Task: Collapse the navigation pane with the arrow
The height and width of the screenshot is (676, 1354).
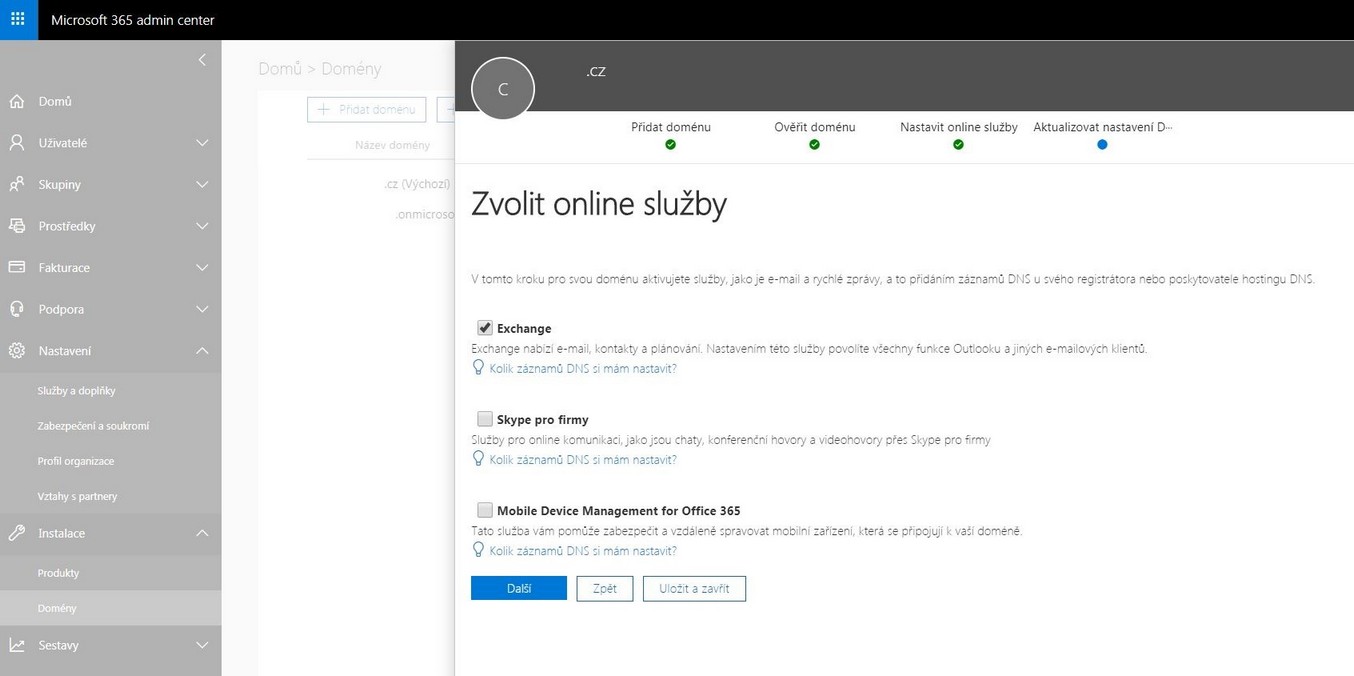Action: pyautogui.click(x=202, y=60)
